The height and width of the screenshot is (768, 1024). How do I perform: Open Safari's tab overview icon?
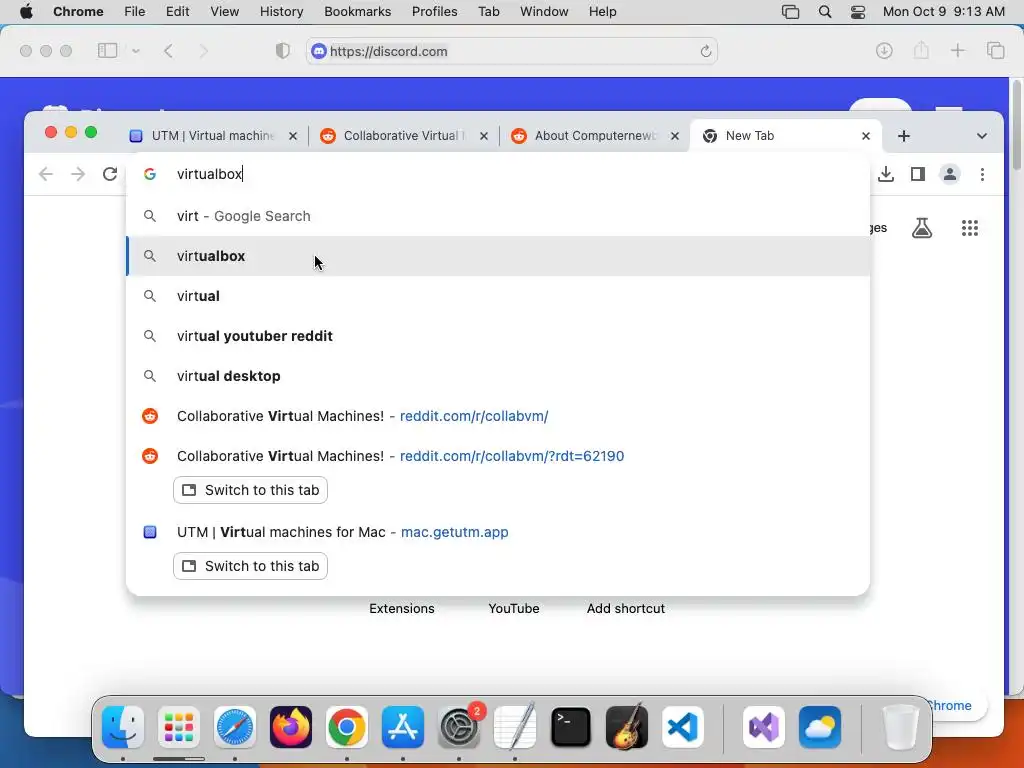tap(995, 50)
